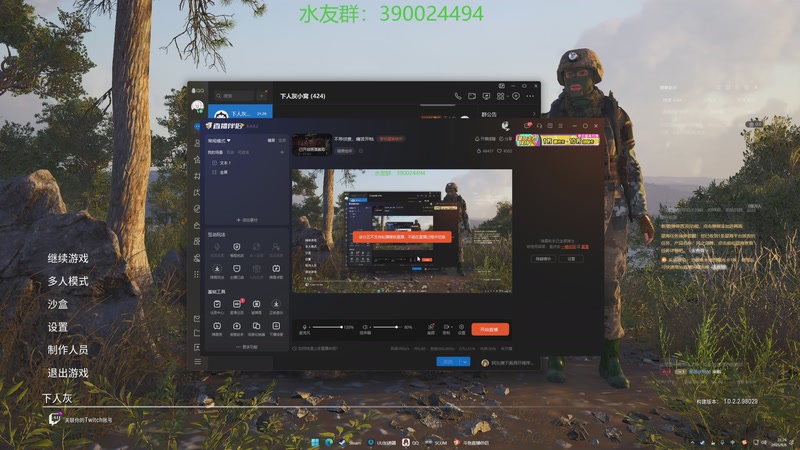Open the 画质 quality icon near start button
This screenshot has height=450, width=800.
click(x=431, y=329)
